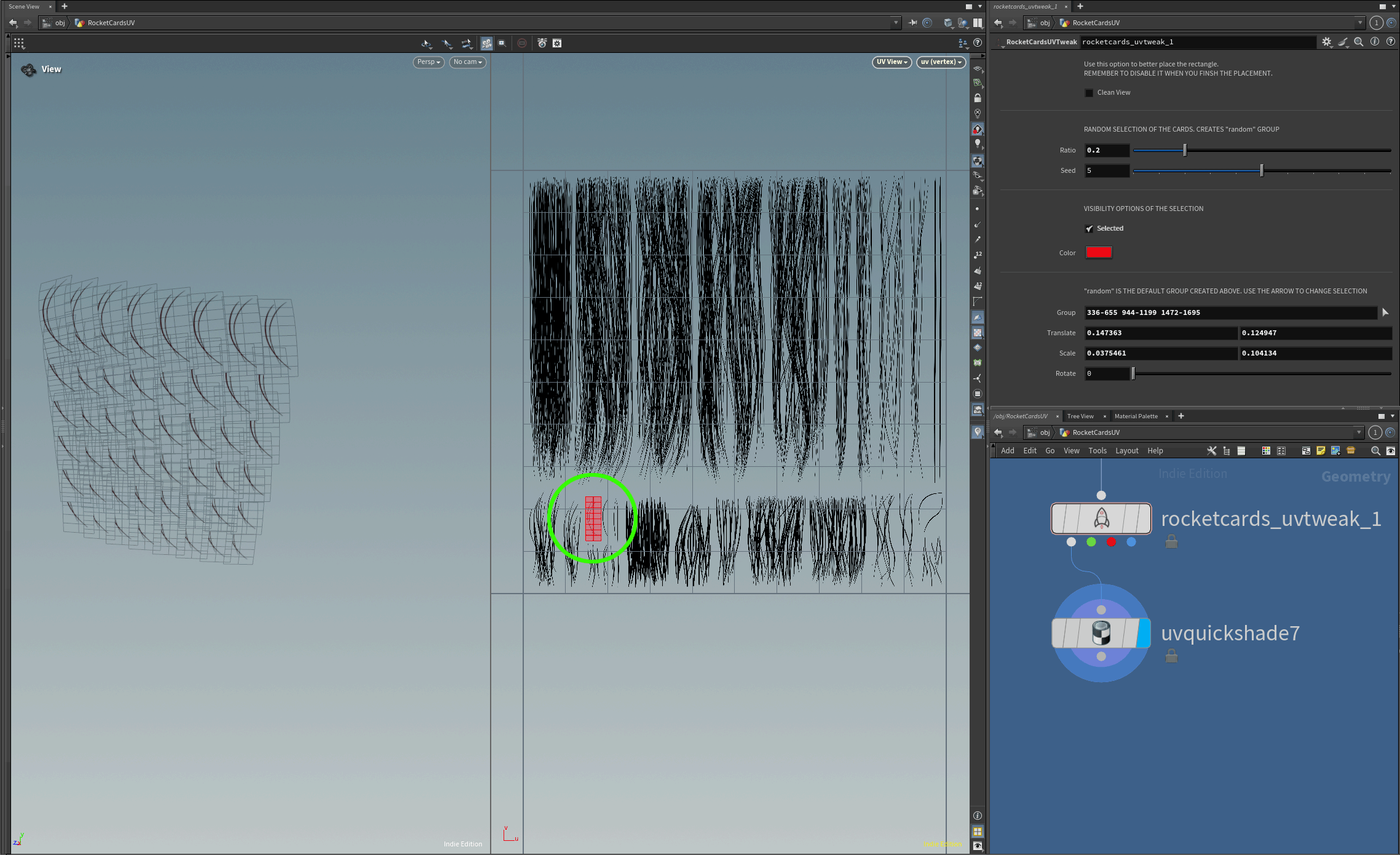The width and height of the screenshot is (1400, 855).
Task: Expand parameter pane path dropdown arrow
Action: pos(1359,23)
